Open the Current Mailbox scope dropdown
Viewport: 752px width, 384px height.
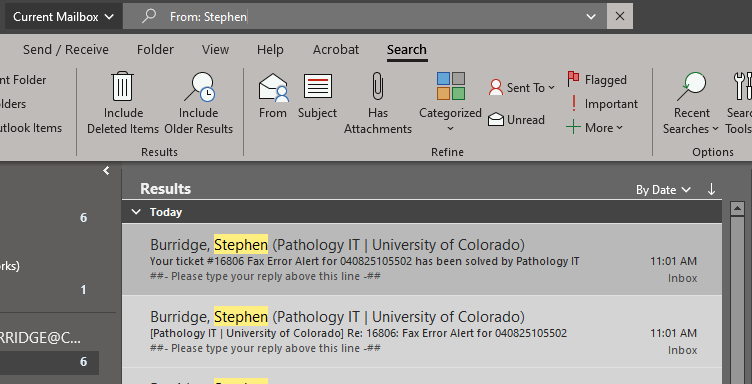pos(63,17)
